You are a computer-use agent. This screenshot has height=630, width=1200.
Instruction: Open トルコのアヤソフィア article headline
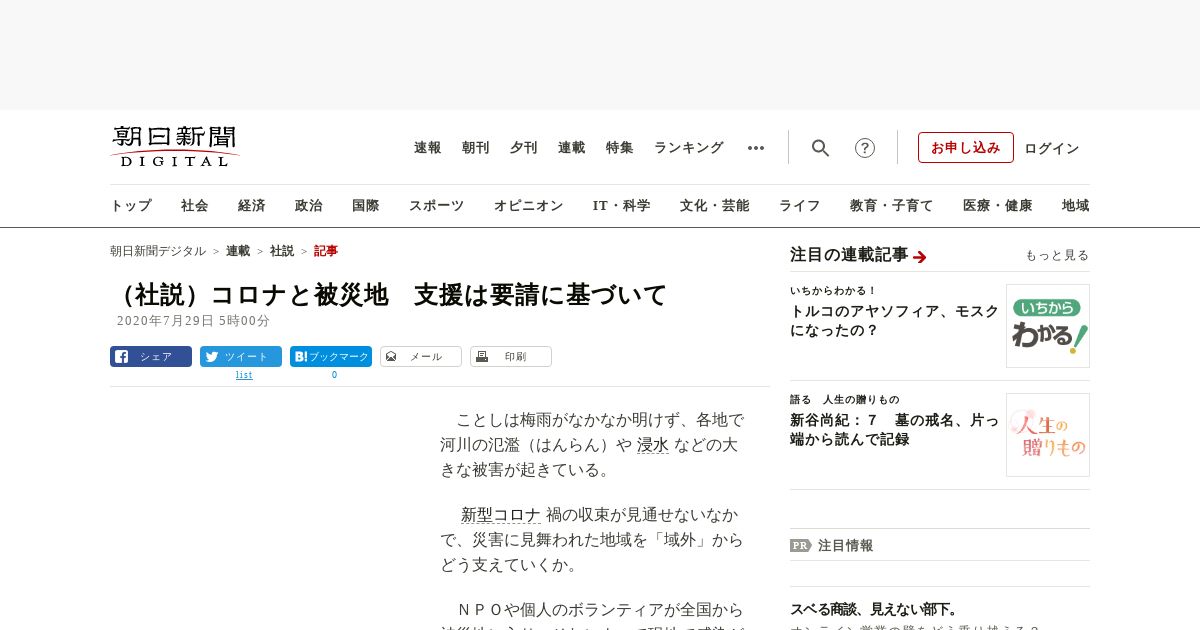(894, 321)
